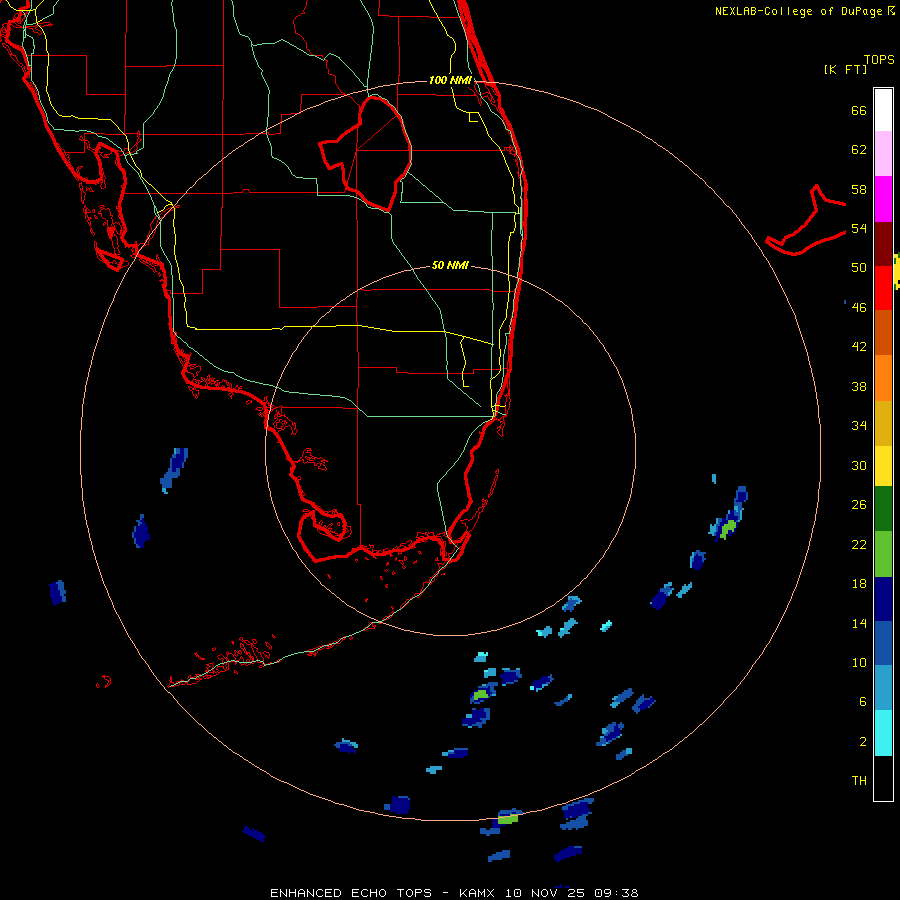Click the 42 scale value
900x900 pixels.
coord(859,347)
